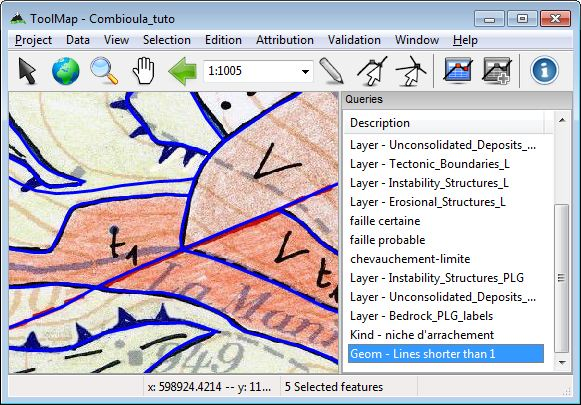Select query Kind - niche d'arrachement
This screenshot has width=581, height=405.
pos(446,335)
